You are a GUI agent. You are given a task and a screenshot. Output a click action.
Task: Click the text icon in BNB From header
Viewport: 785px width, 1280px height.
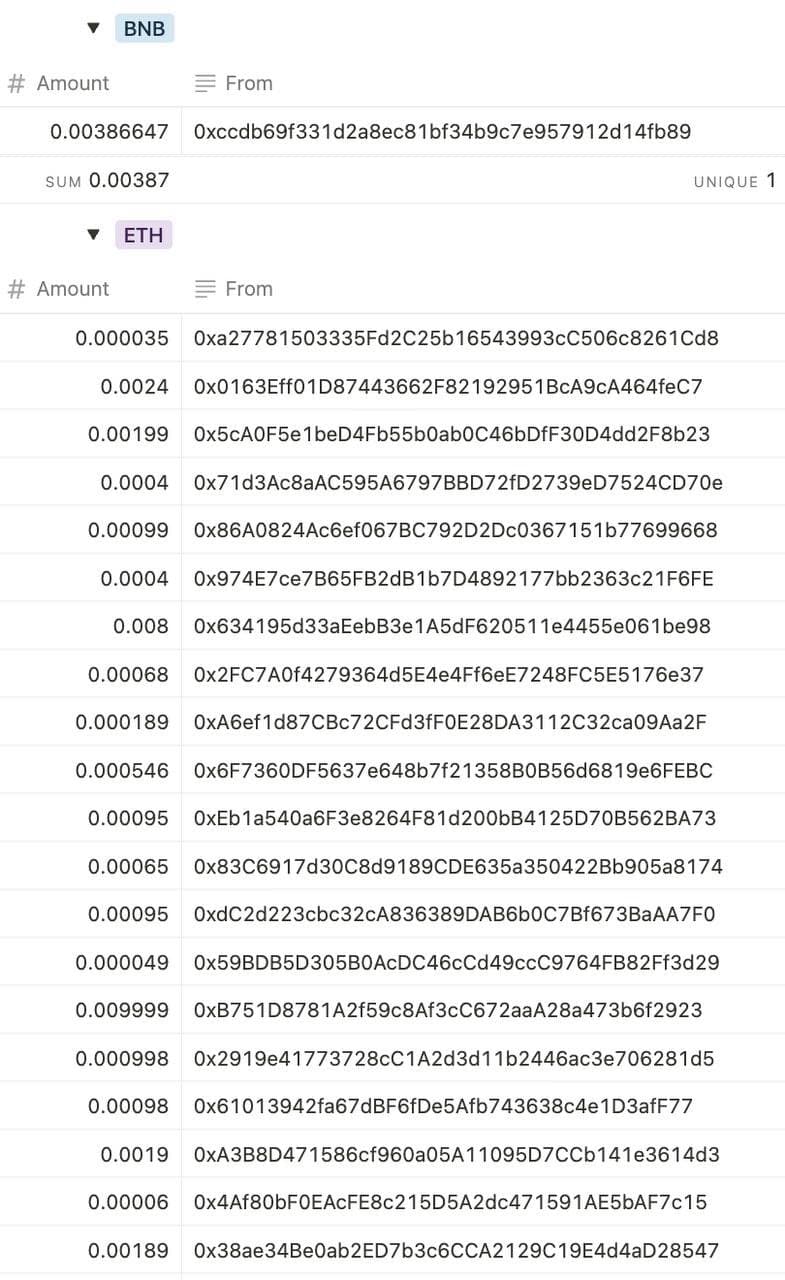205,83
